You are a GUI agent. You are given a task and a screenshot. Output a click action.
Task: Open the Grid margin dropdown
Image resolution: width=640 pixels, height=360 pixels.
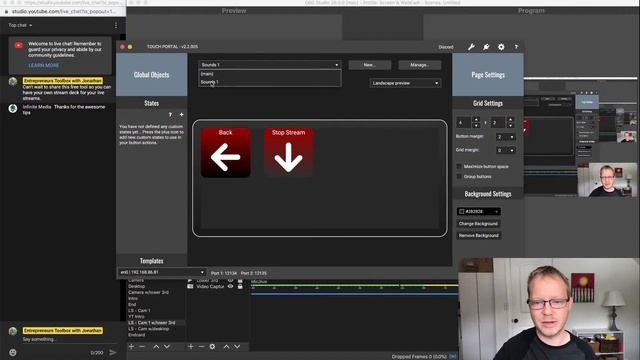505,151
